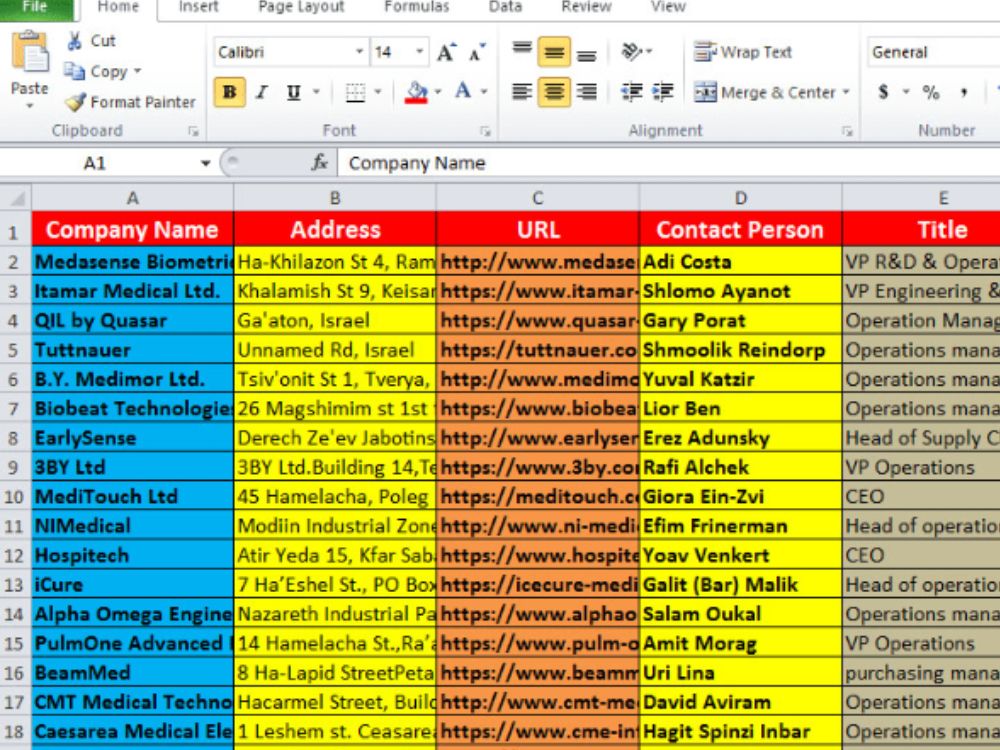Toggle center horizontal alignment
1000x750 pixels.
554,92
